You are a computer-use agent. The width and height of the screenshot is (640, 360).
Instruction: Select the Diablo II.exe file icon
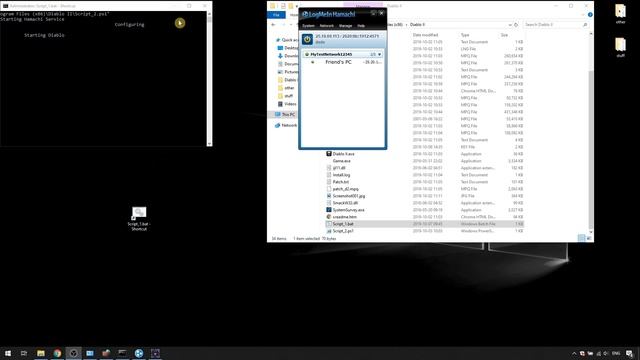pos(329,154)
